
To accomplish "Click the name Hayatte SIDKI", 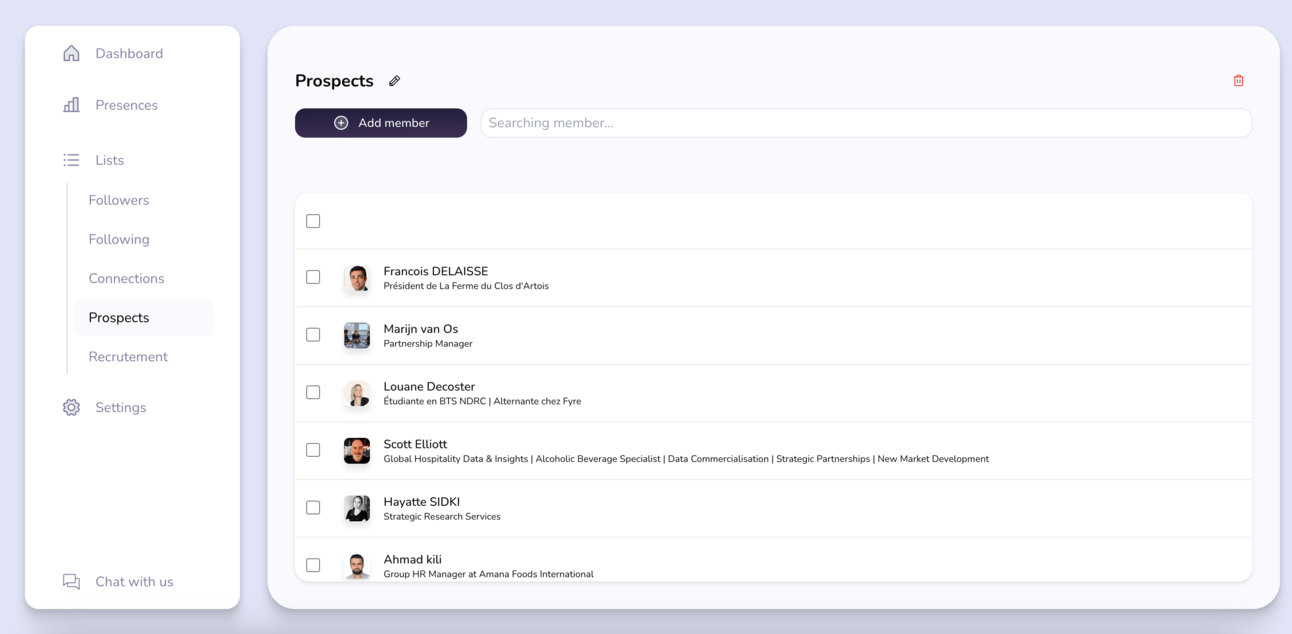I will (x=422, y=502).
